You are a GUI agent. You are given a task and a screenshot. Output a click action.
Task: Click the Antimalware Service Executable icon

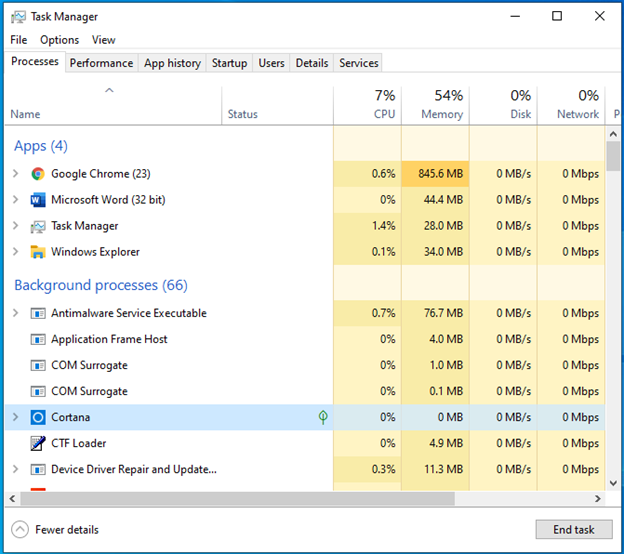click(38, 313)
